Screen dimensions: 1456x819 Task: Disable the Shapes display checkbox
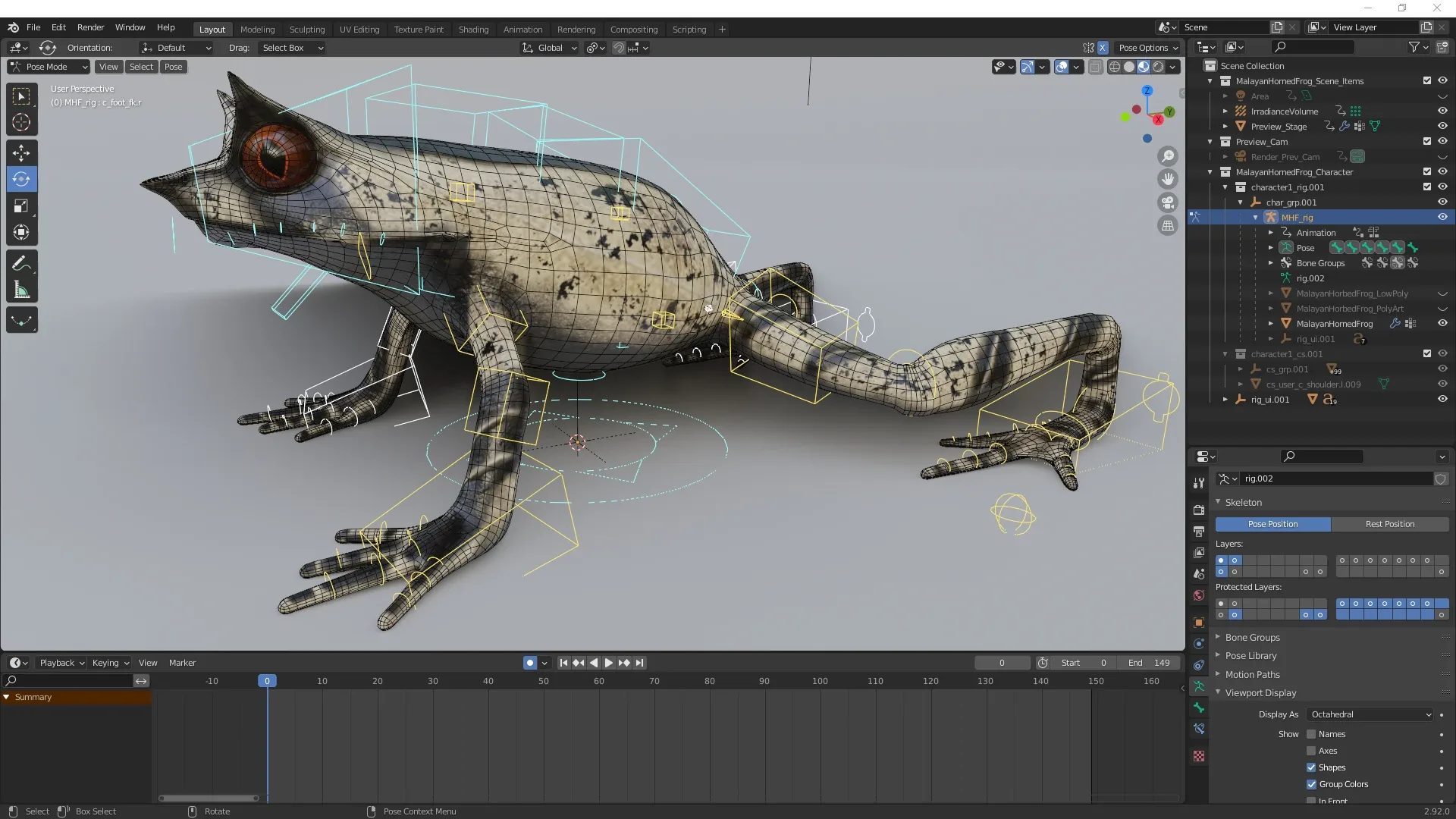click(1311, 767)
